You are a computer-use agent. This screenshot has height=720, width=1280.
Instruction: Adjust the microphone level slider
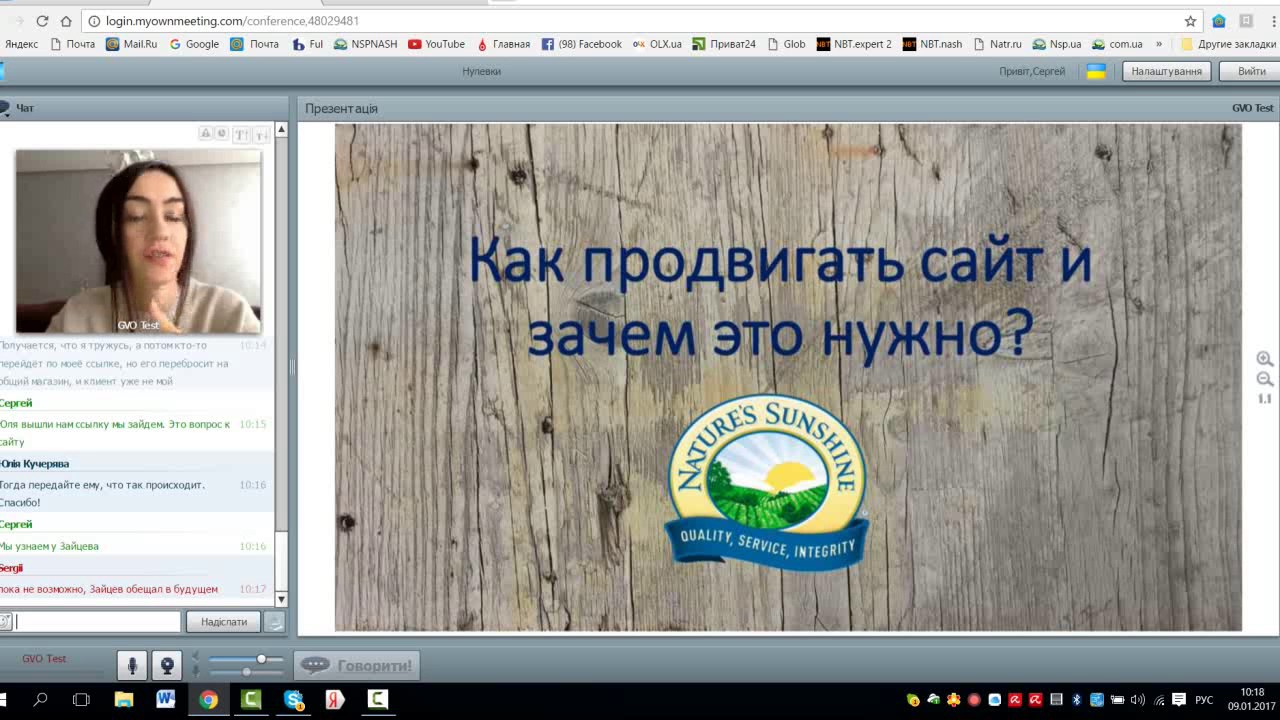click(246, 671)
